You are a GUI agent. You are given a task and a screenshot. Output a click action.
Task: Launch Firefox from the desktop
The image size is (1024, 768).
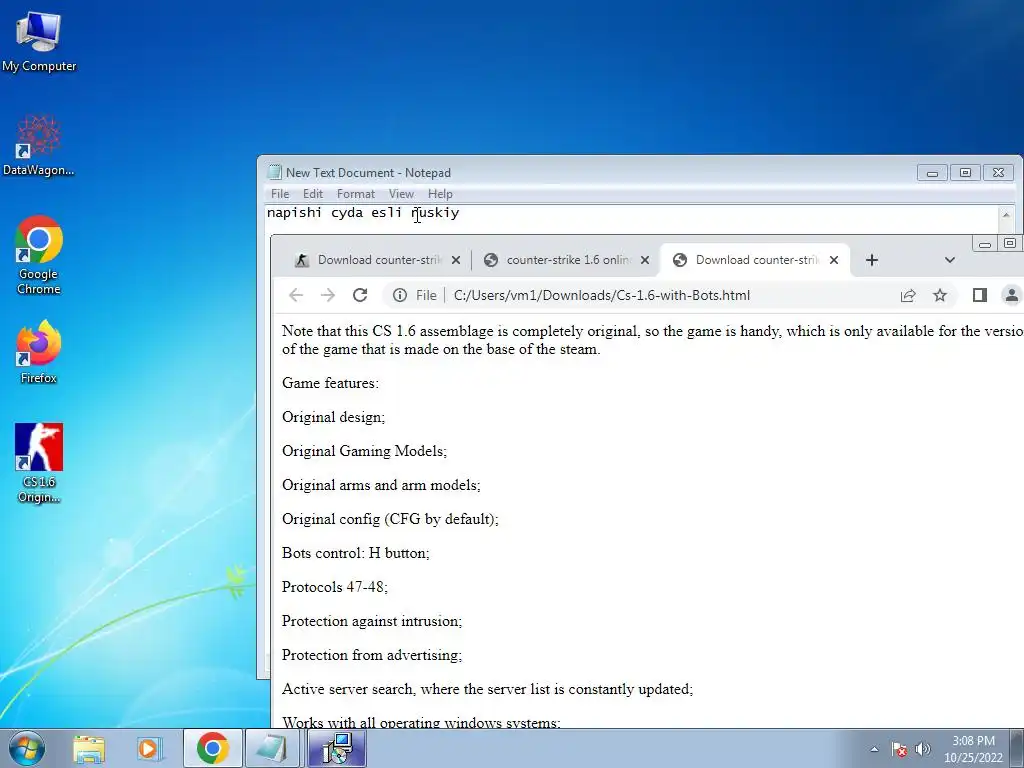(x=39, y=351)
